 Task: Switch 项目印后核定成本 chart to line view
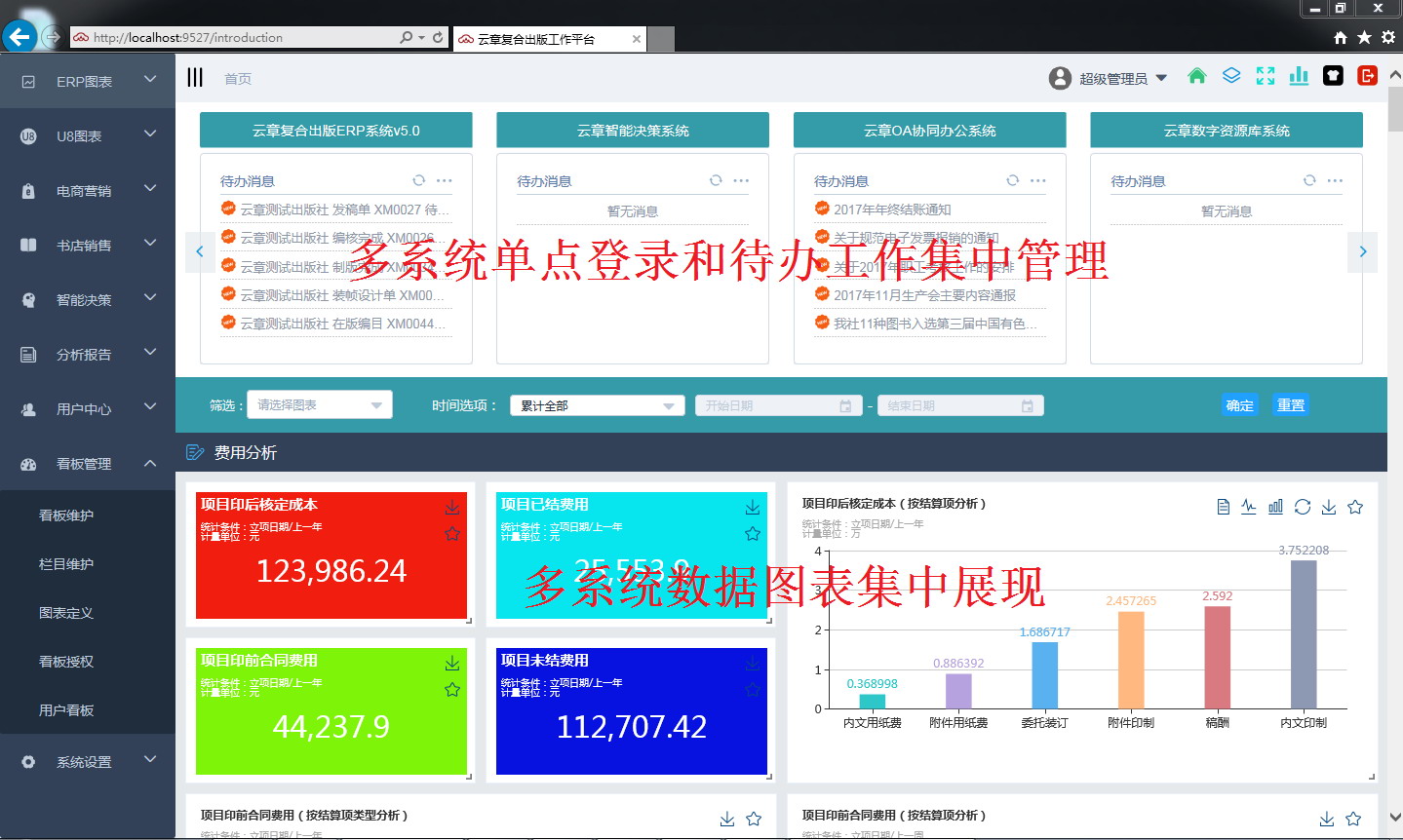pyautogui.click(x=1249, y=507)
